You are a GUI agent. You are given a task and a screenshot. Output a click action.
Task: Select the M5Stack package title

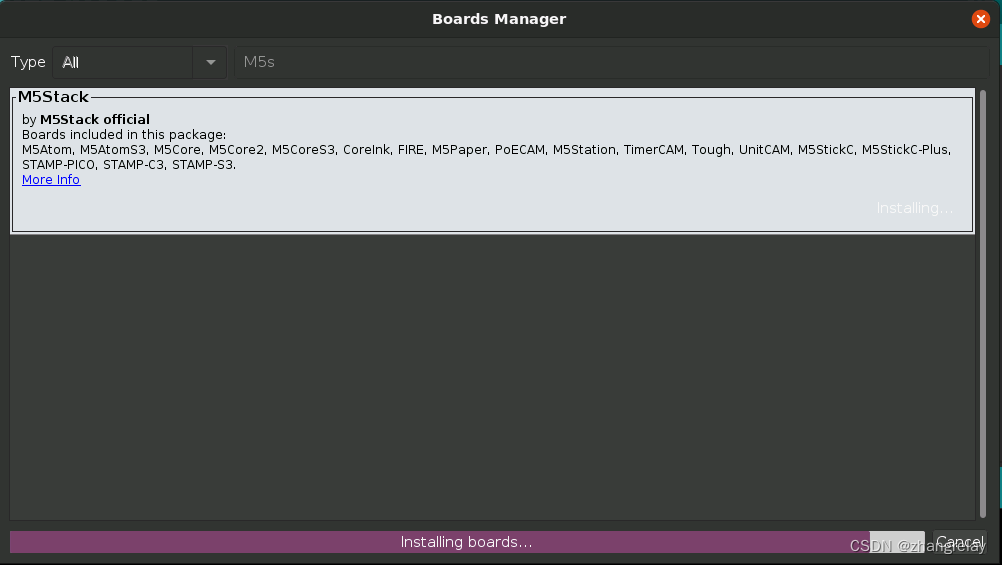[x=53, y=97]
